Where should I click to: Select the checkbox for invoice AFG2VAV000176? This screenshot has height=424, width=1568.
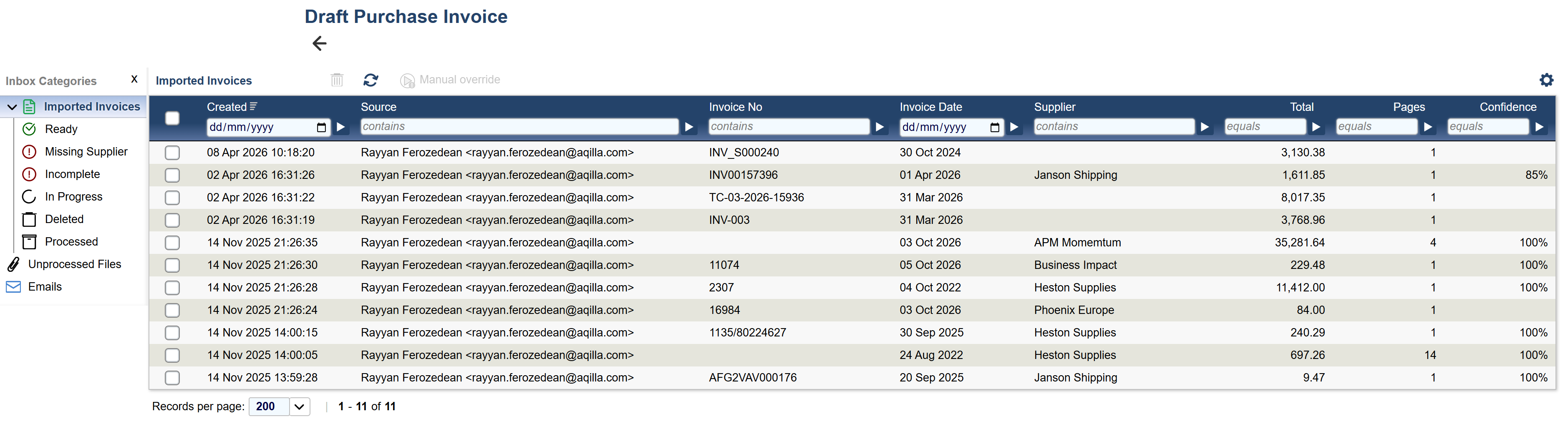172,378
